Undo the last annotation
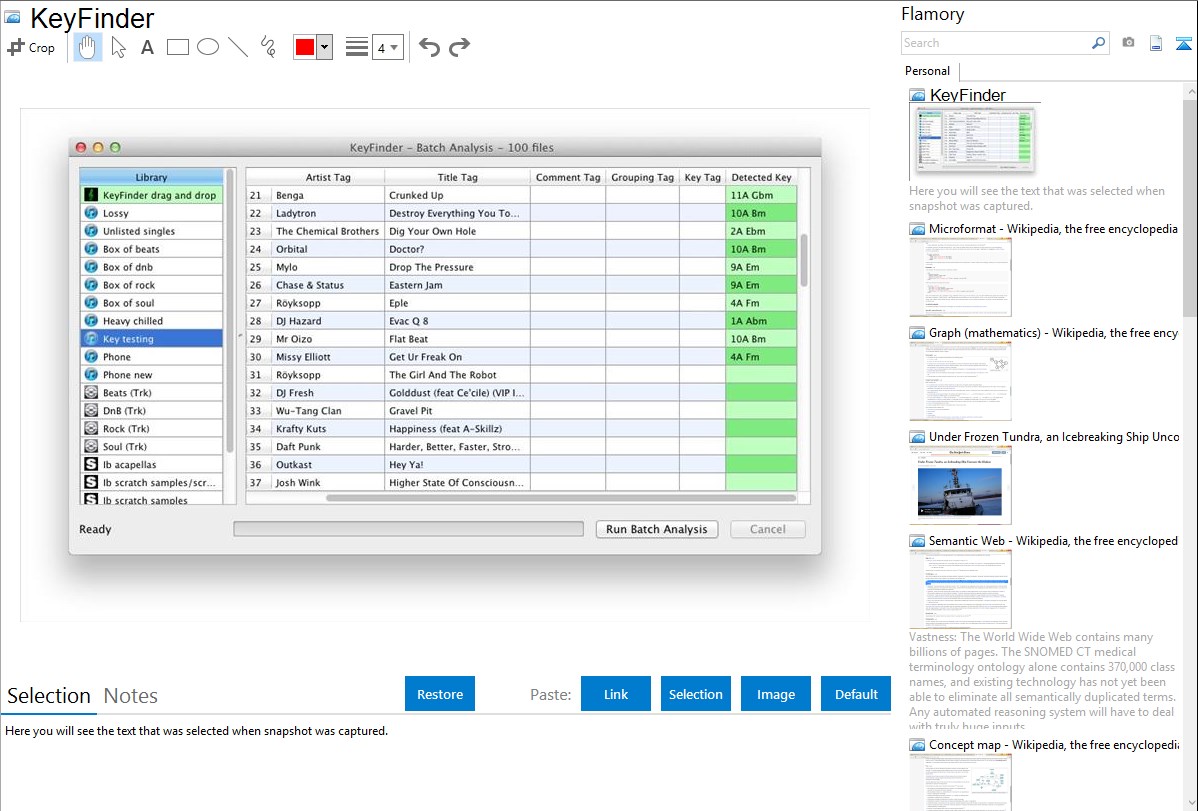Image resolution: width=1198 pixels, height=811 pixels. tap(429, 47)
